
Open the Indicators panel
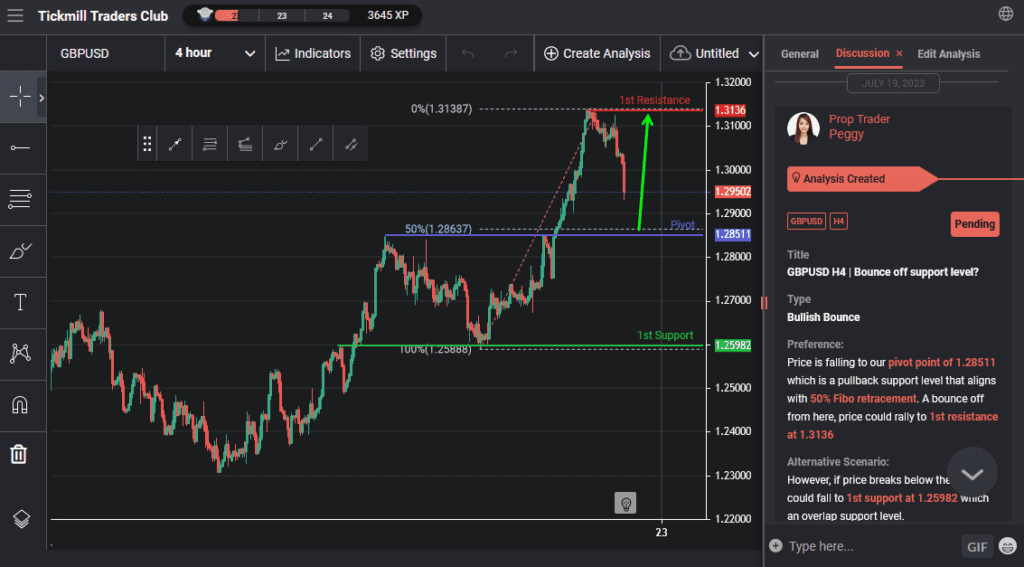coord(313,53)
